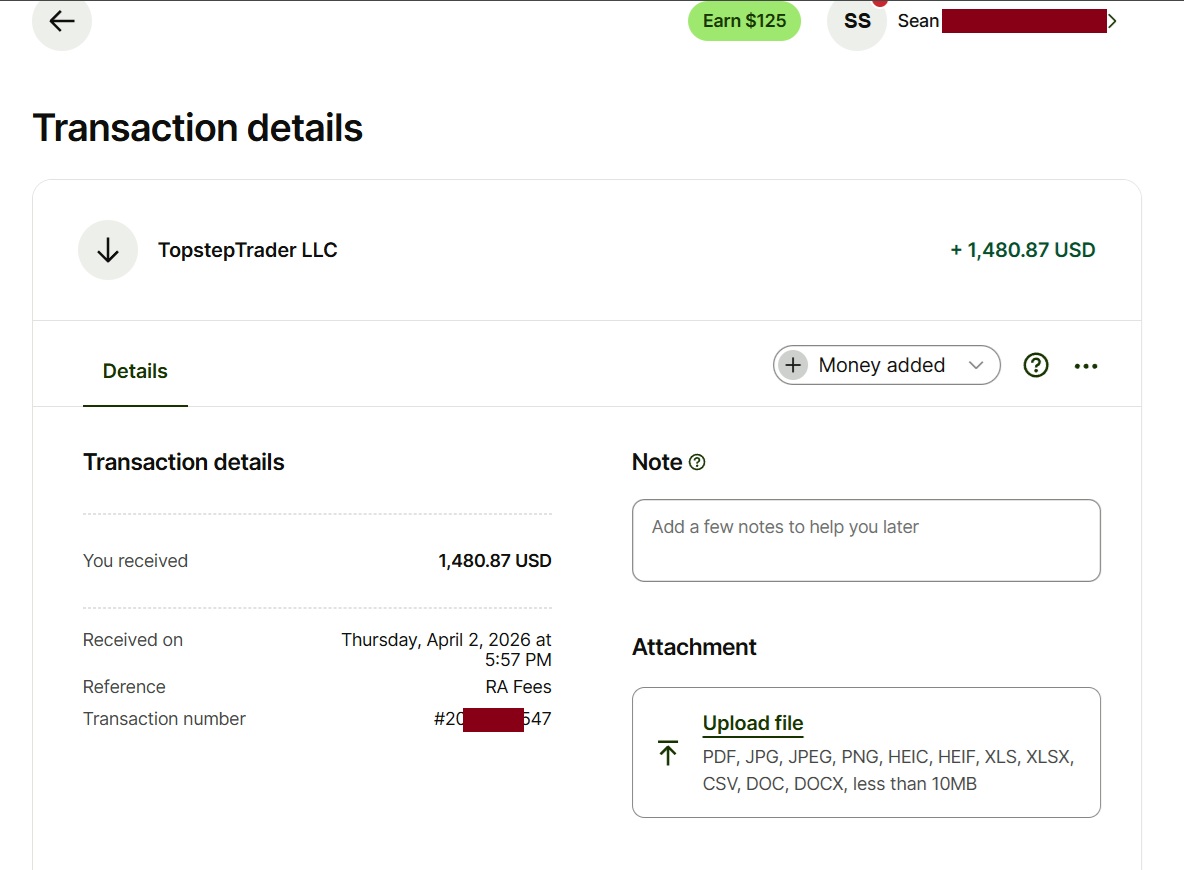The image size is (1184, 870).
Task: Open help question mark icon near Money added
Action: [x=1036, y=366]
